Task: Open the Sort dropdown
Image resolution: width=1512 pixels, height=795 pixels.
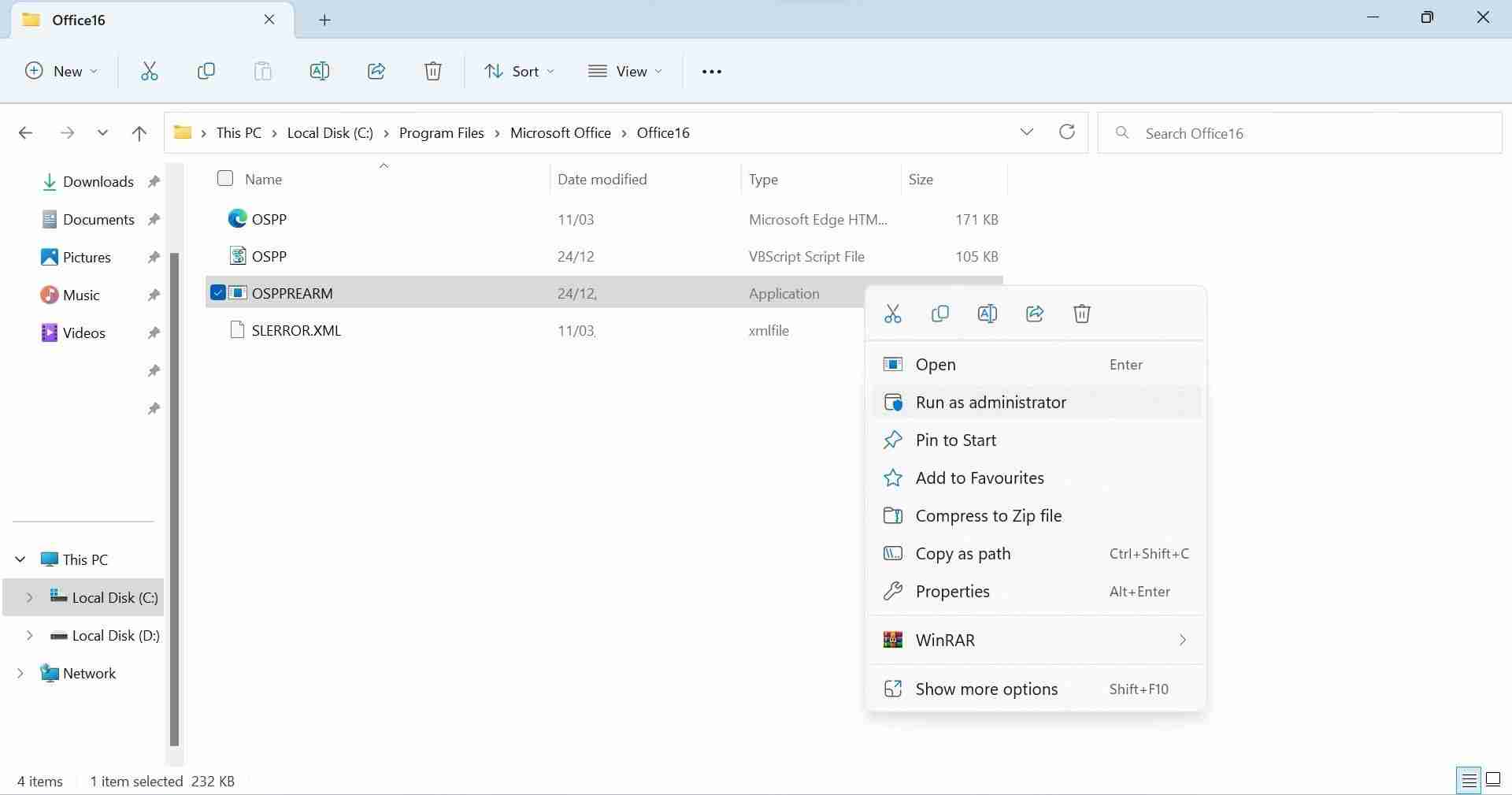Action: tap(519, 71)
